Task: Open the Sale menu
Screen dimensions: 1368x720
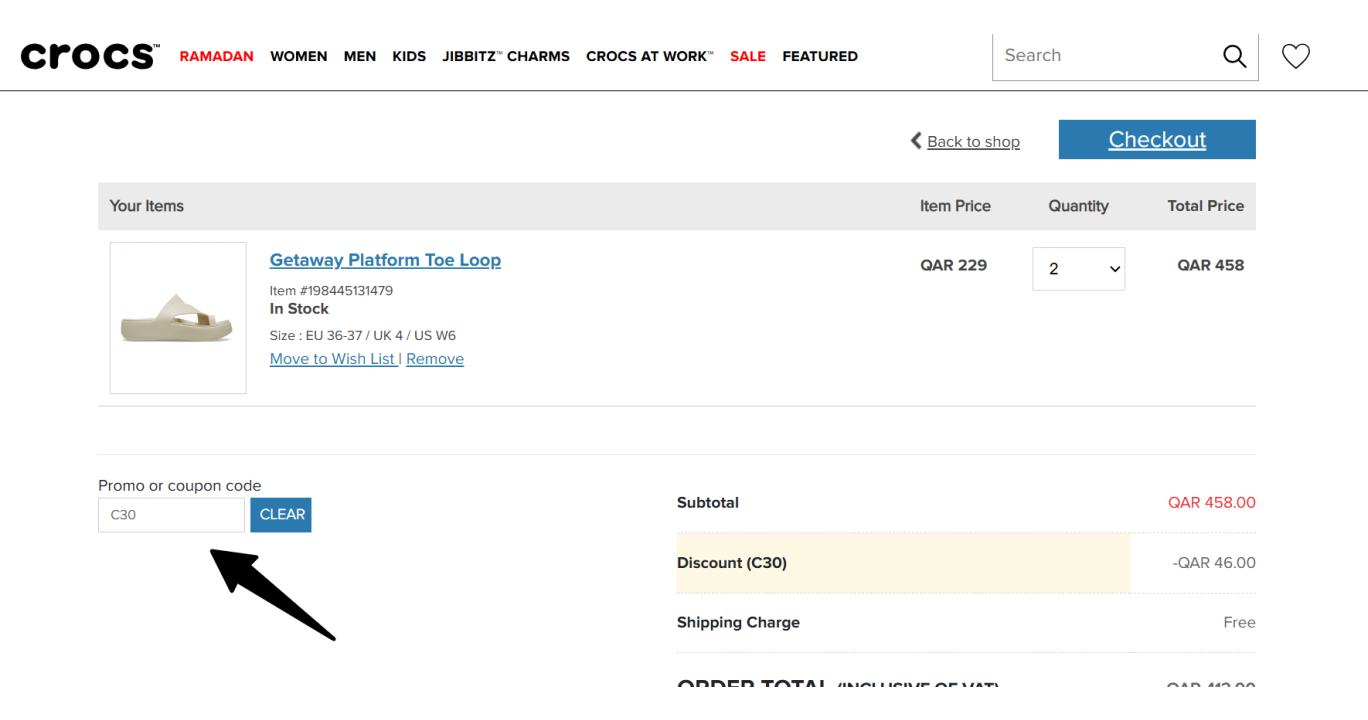Action: coord(748,56)
